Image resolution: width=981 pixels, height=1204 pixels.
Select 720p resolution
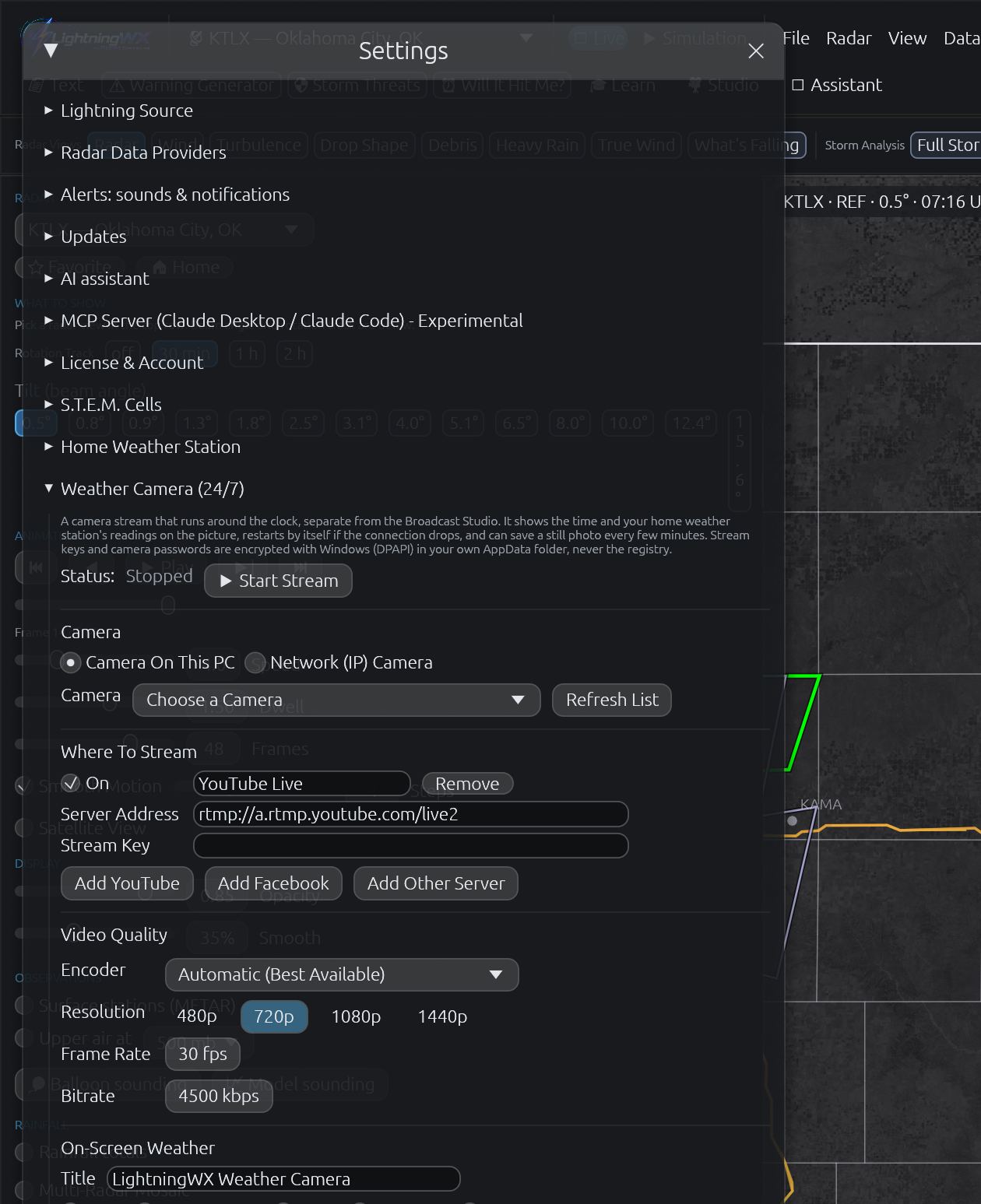pyautogui.click(x=274, y=1016)
